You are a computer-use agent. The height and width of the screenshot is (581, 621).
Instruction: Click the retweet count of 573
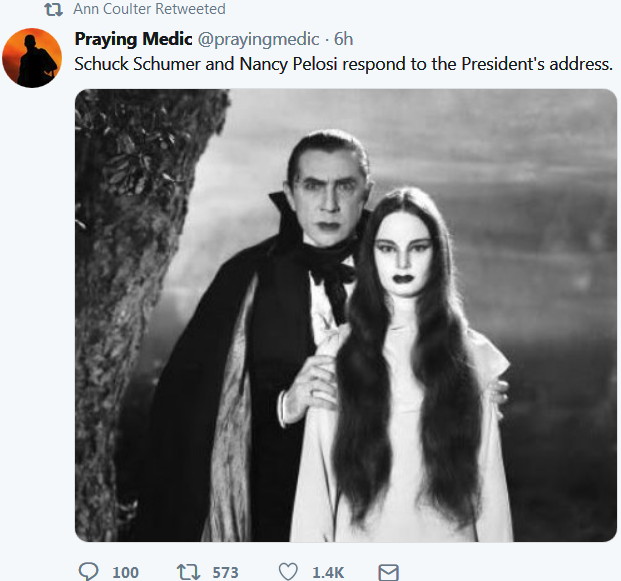tap(225, 572)
